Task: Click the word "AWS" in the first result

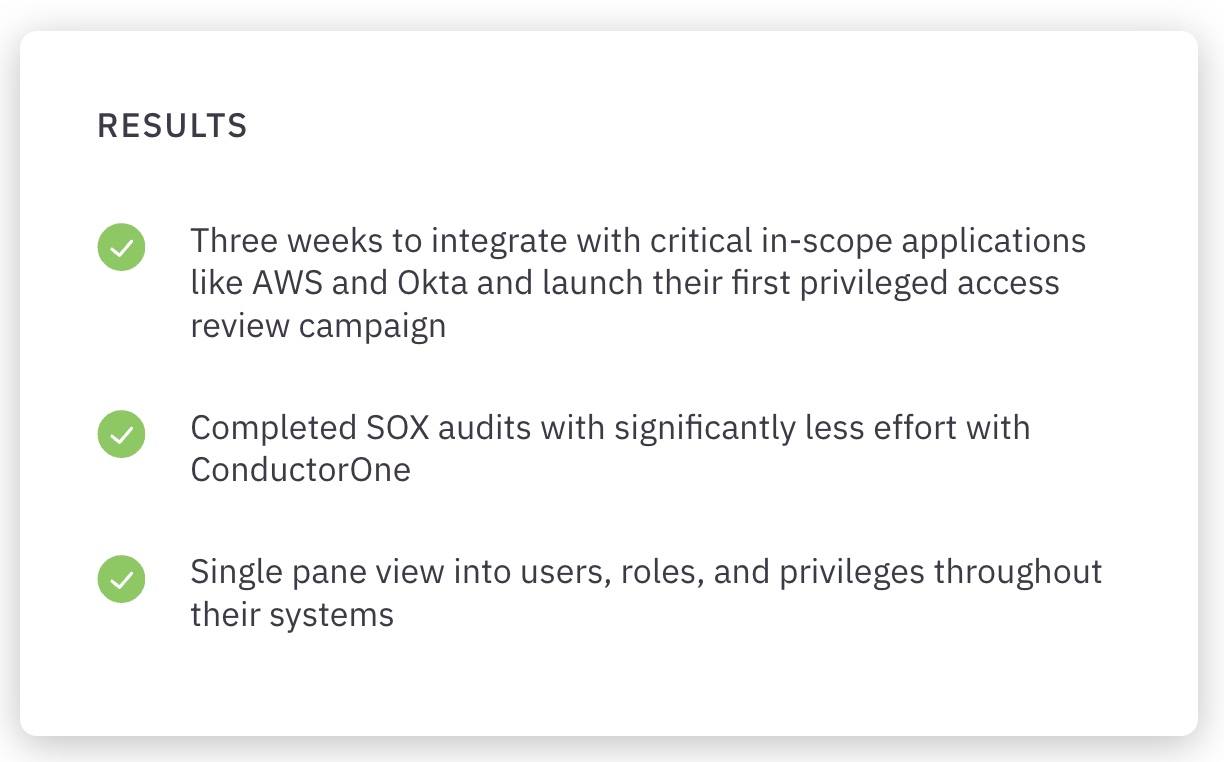Action: 290,283
